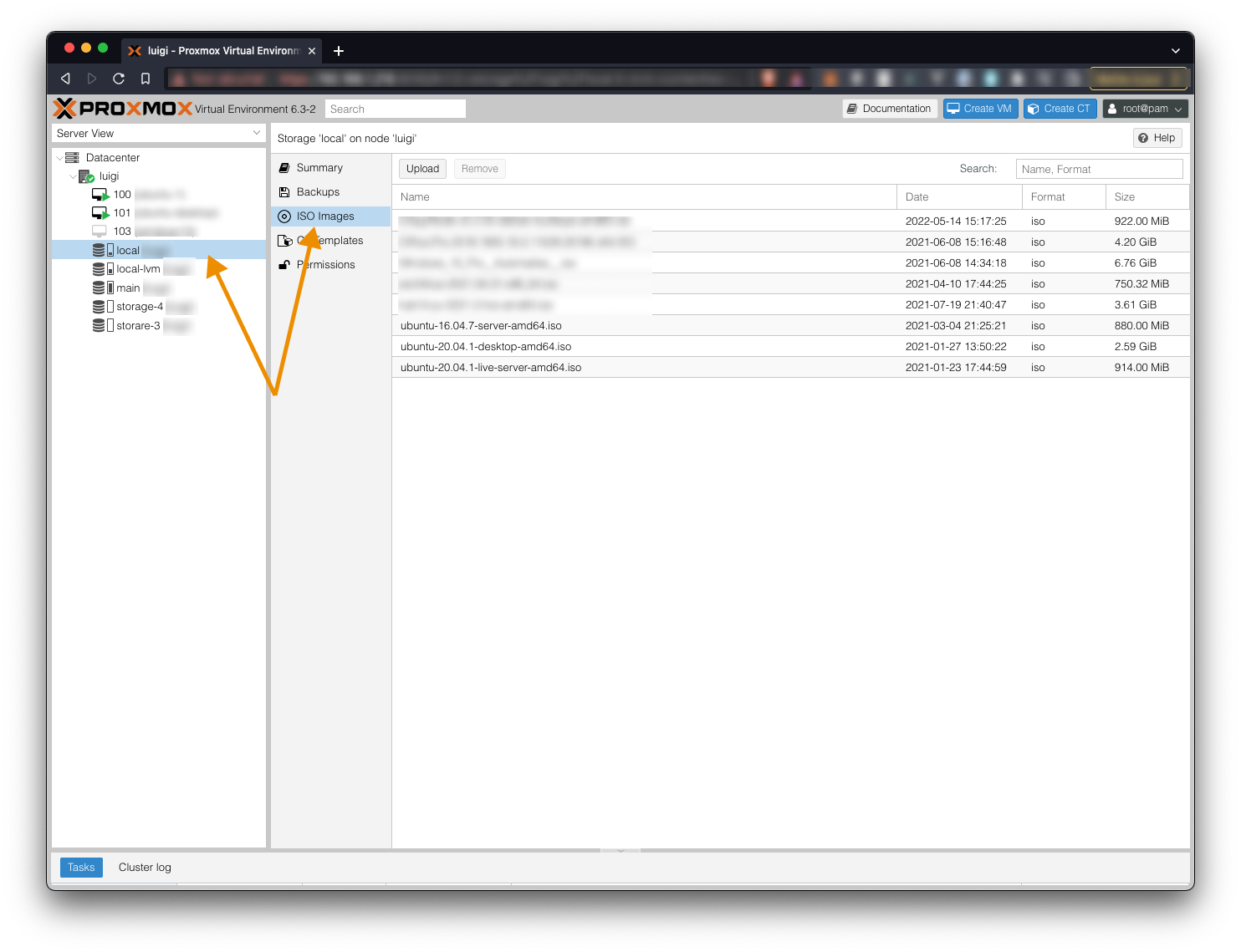Click the Remove button
The width and height of the screenshot is (1241, 952).
point(479,169)
